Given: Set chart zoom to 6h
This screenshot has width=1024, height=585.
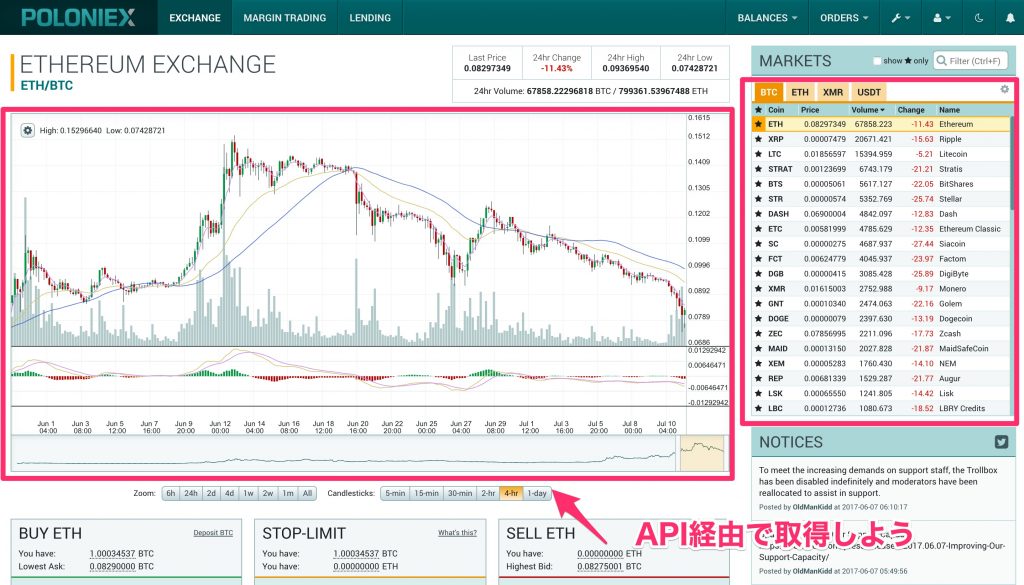Looking at the screenshot, I should pos(170,494).
